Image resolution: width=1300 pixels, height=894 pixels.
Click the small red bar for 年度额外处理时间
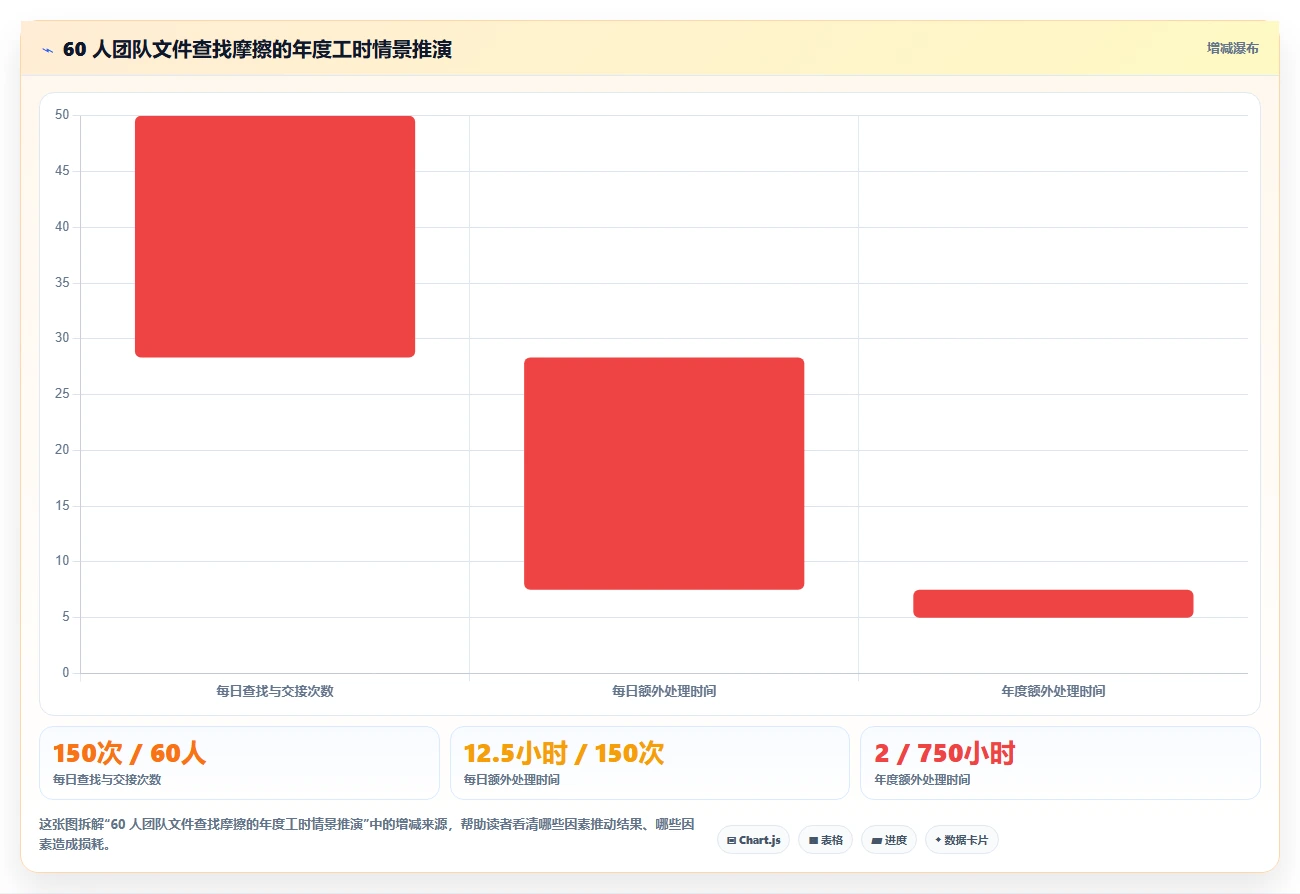(1053, 604)
